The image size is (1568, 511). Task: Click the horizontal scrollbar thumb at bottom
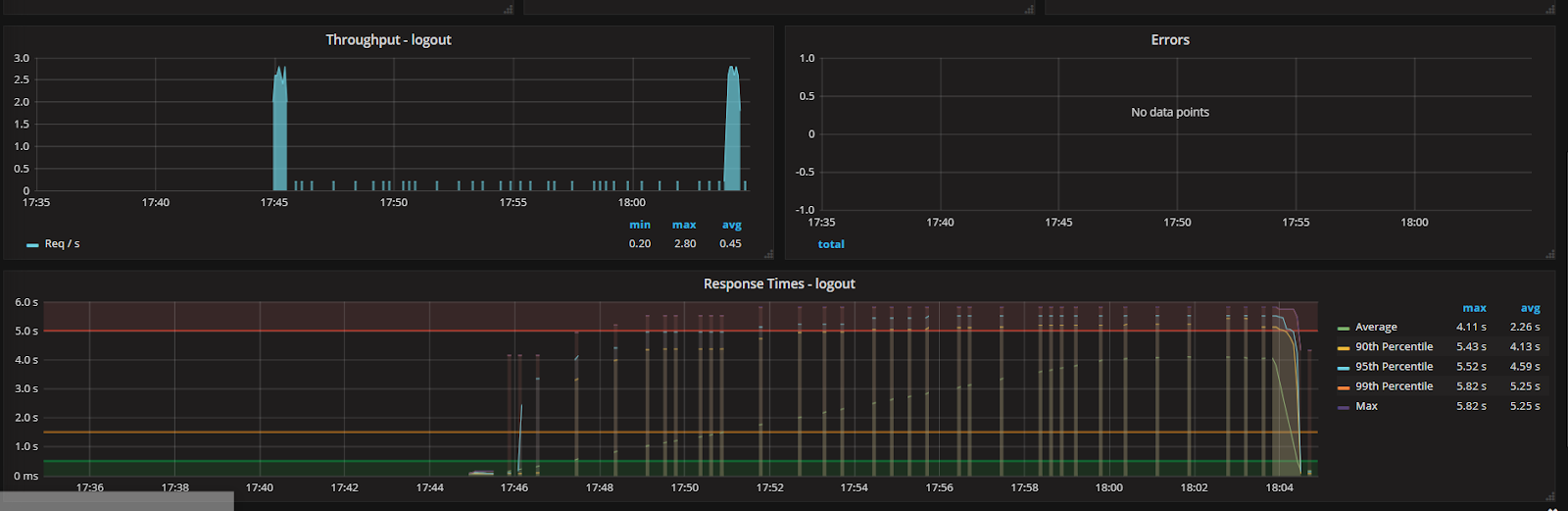click(117, 501)
